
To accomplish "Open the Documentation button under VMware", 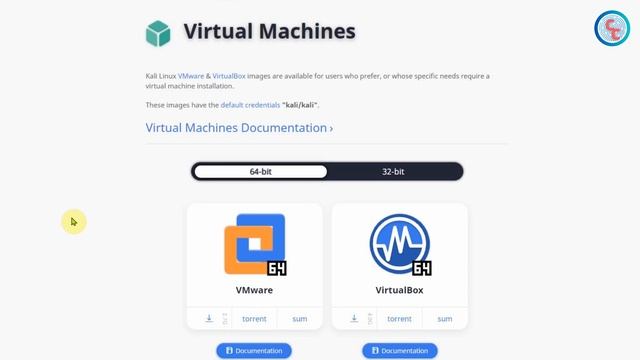I will click(x=254, y=351).
